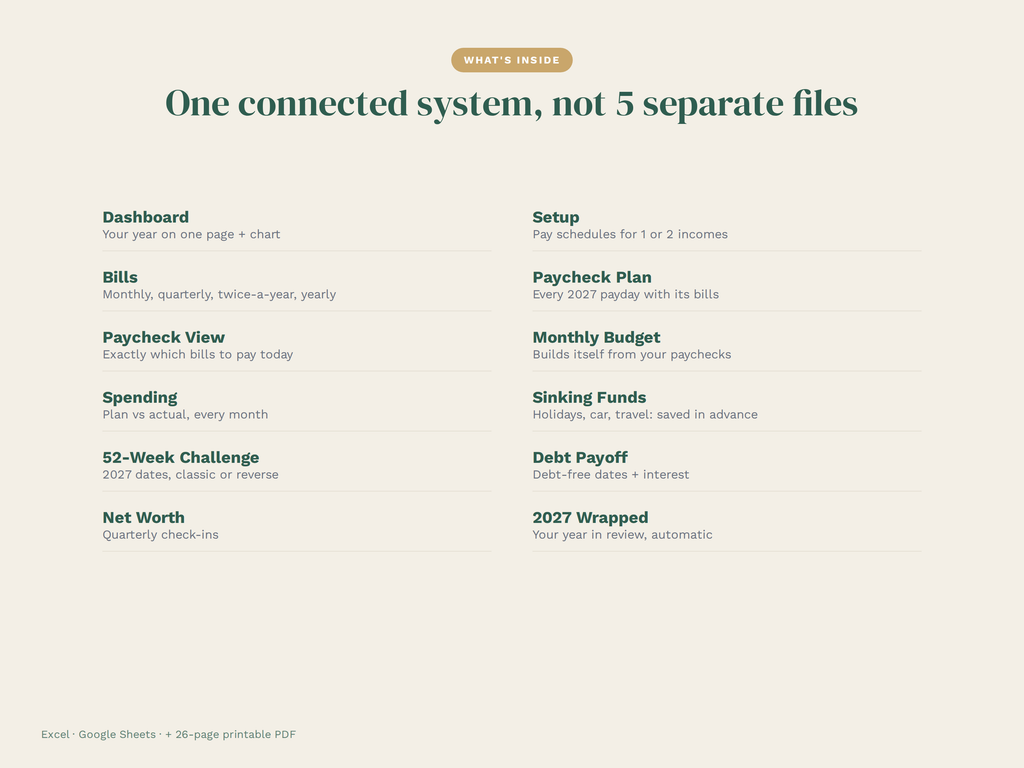This screenshot has width=1024, height=768.
Task: Click the heading One connected system
Action: point(511,104)
